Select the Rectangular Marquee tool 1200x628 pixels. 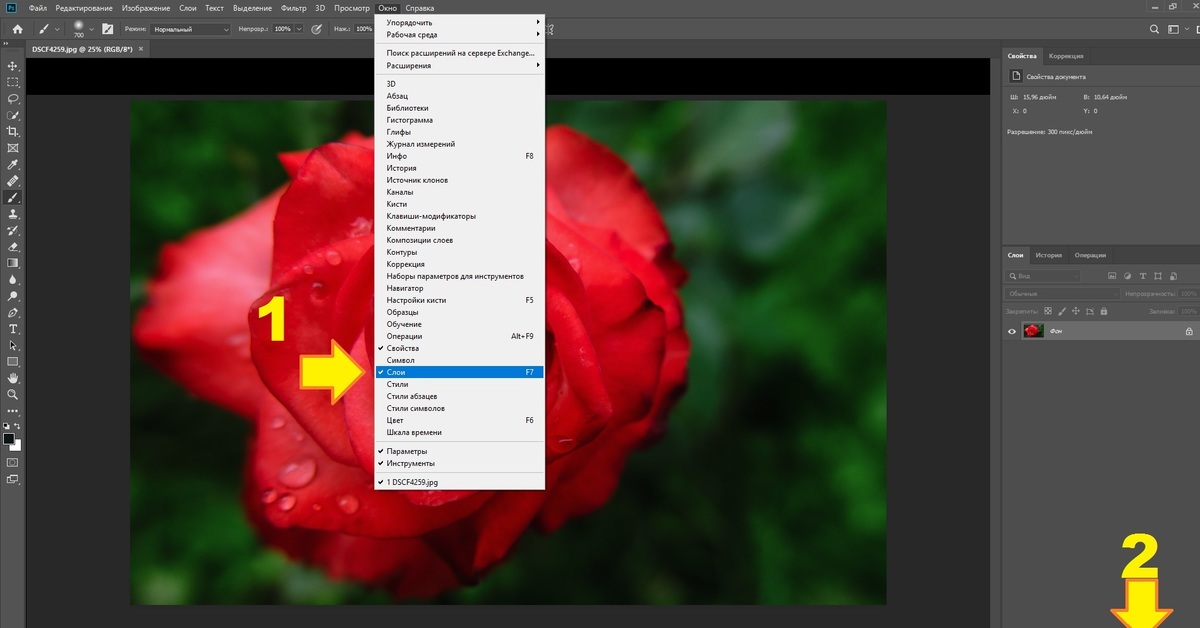point(13,82)
